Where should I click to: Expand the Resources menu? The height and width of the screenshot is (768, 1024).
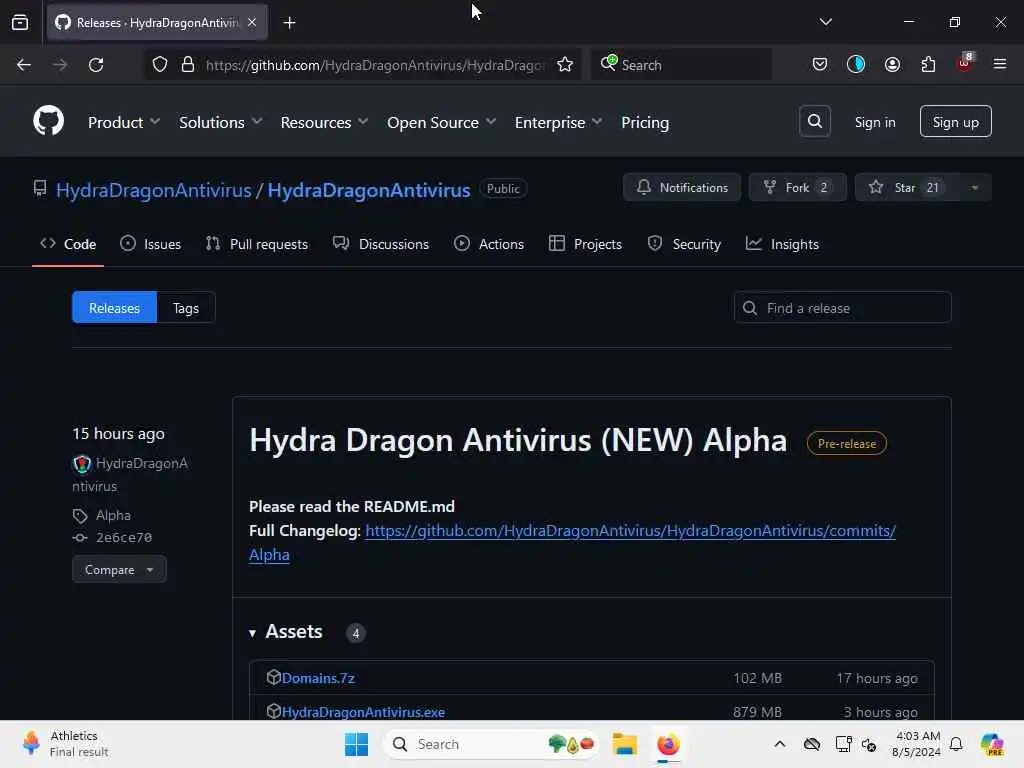pos(325,122)
